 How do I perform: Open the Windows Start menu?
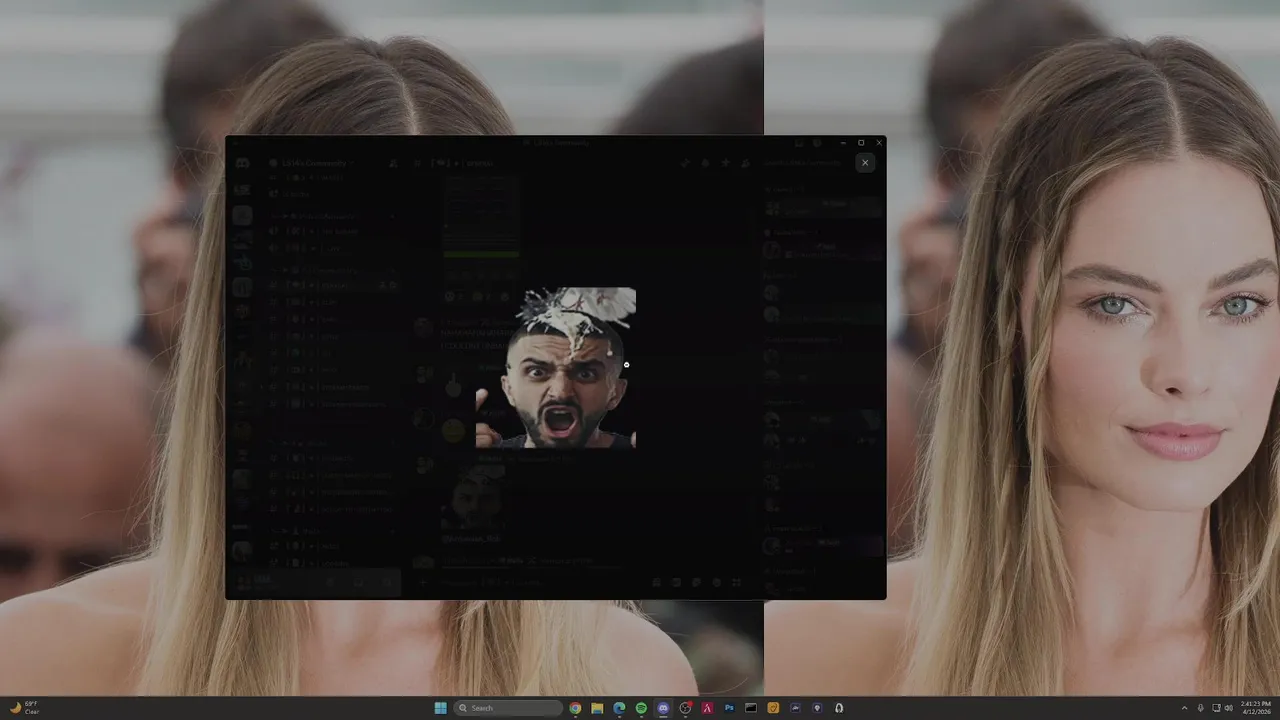440,708
